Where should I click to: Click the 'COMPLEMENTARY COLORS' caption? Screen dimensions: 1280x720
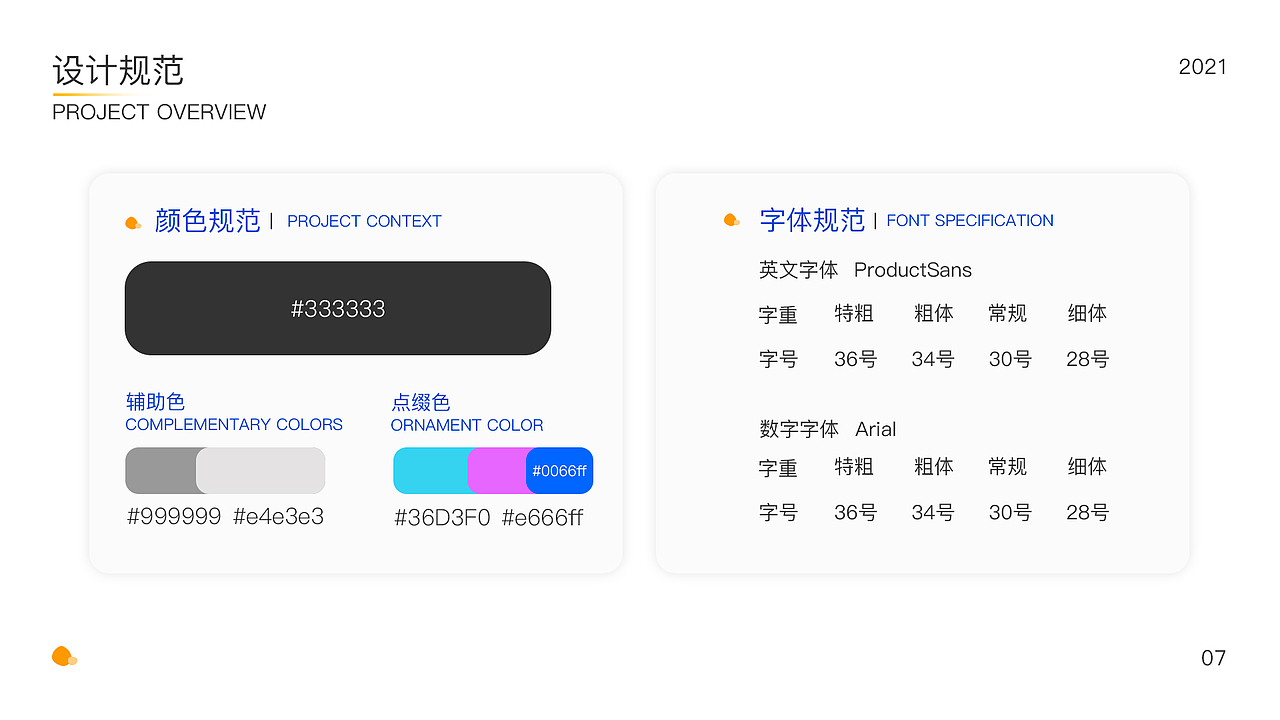234,425
